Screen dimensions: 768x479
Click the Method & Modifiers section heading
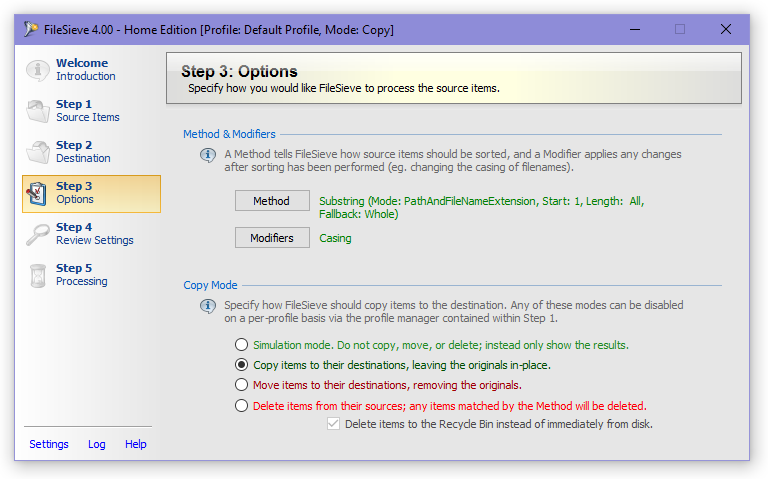coord(229,134)
